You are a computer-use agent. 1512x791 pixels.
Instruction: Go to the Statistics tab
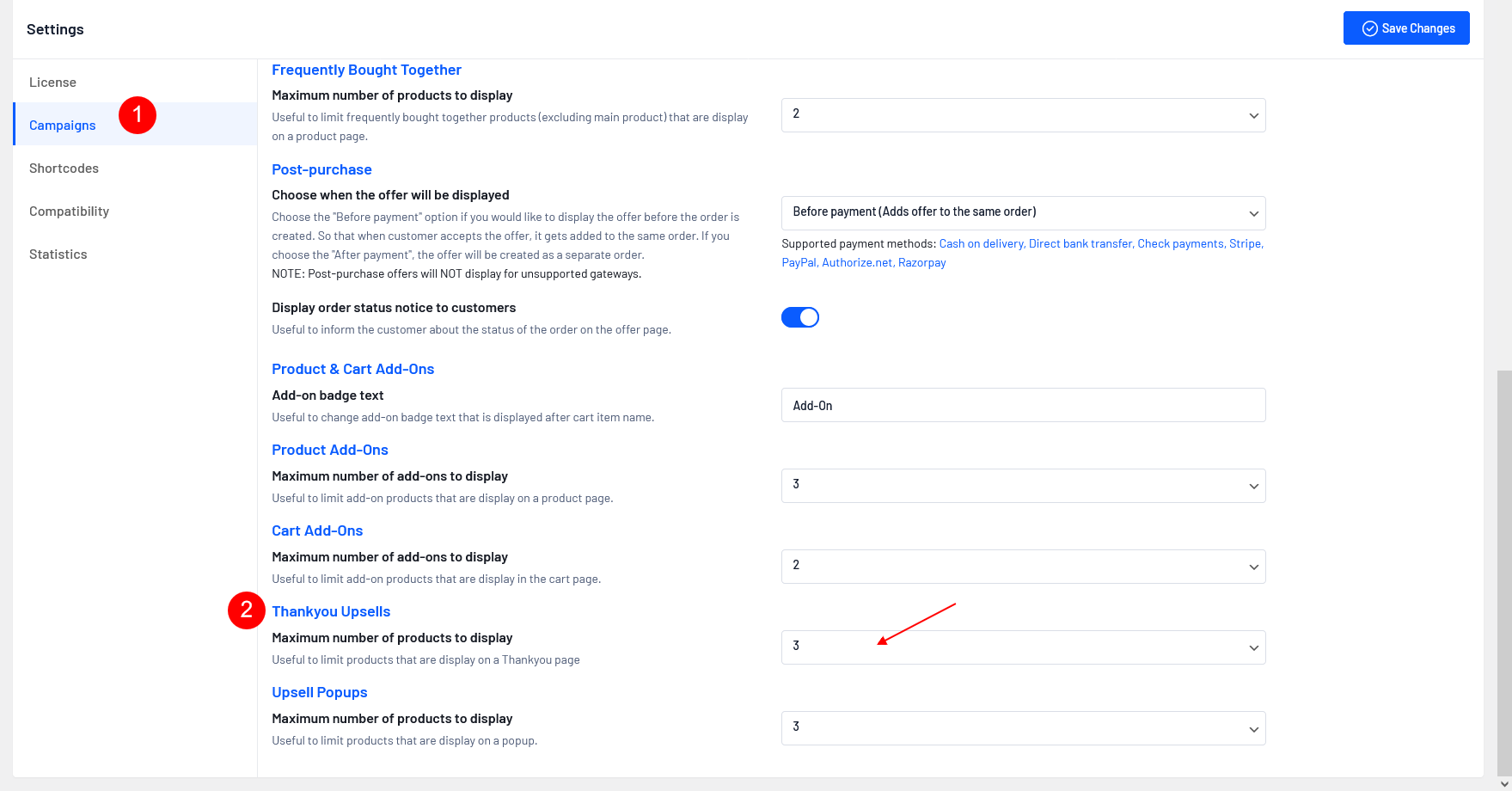coord(58,254)
